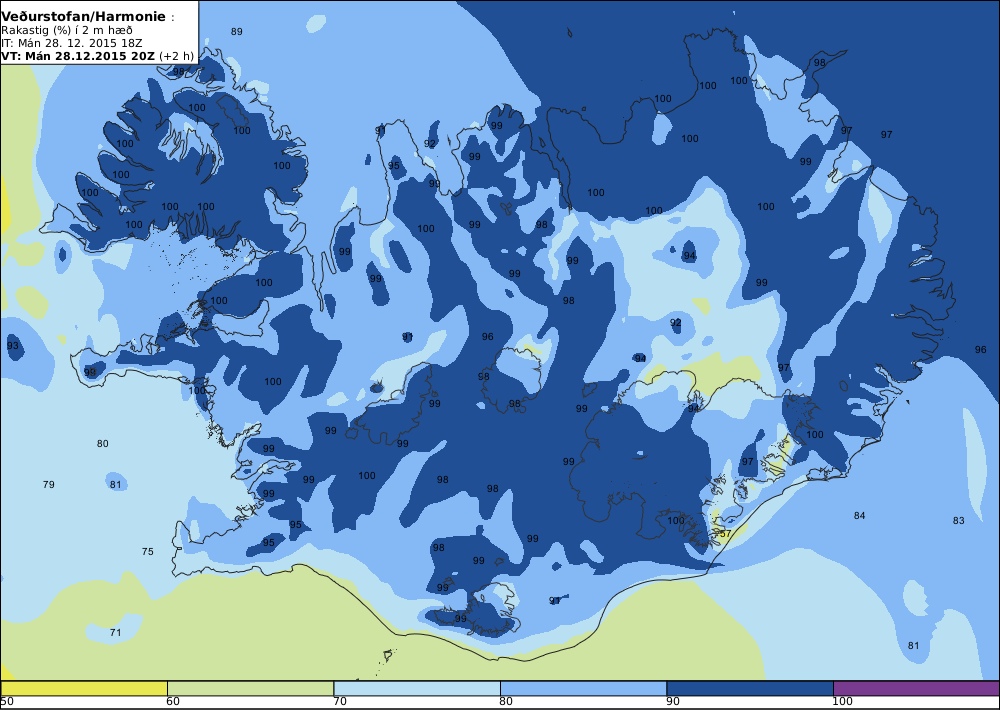Click the yellow 50–60 legend color segment
The width and height of the screenshot is (1000, 710).
(x=84, y=688)
